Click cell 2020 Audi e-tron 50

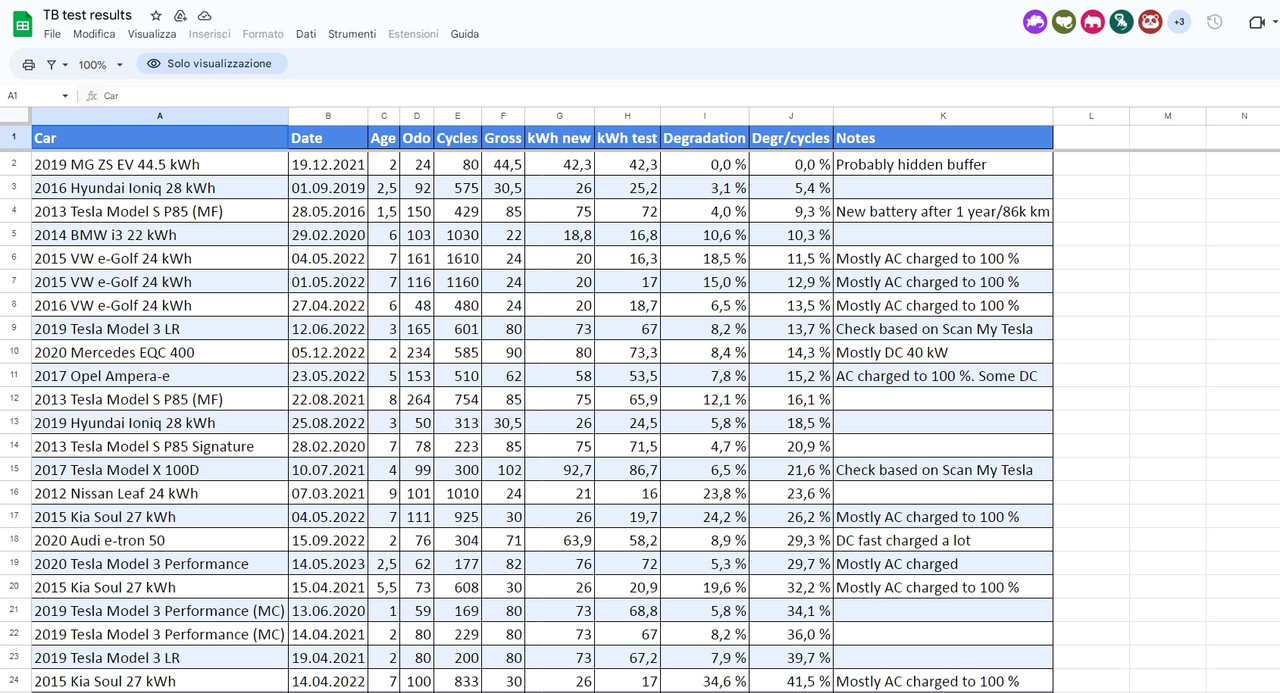pyautogui.click(x=160, y=540)
